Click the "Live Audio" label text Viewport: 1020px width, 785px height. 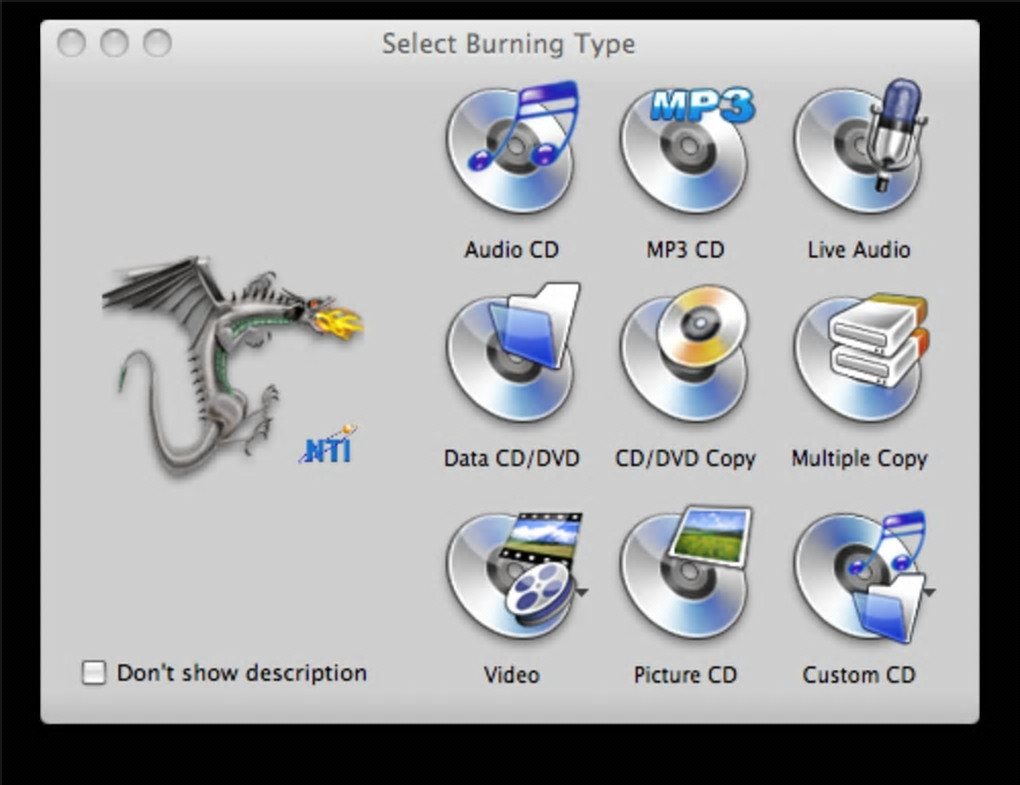[x=859, y=250]
